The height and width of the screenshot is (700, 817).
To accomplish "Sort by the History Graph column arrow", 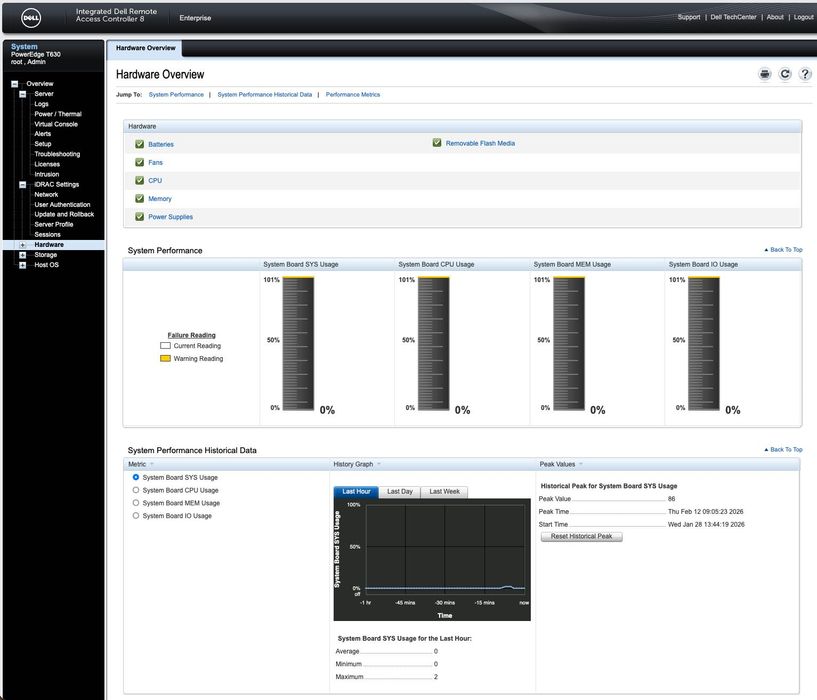I will (x=379, y=464).
